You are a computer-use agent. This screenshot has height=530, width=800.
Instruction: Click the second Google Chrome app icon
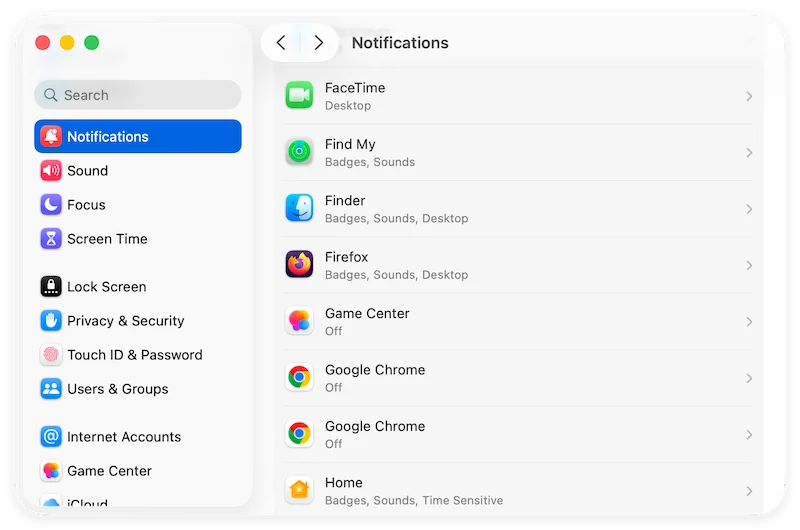tap(299, 434)
